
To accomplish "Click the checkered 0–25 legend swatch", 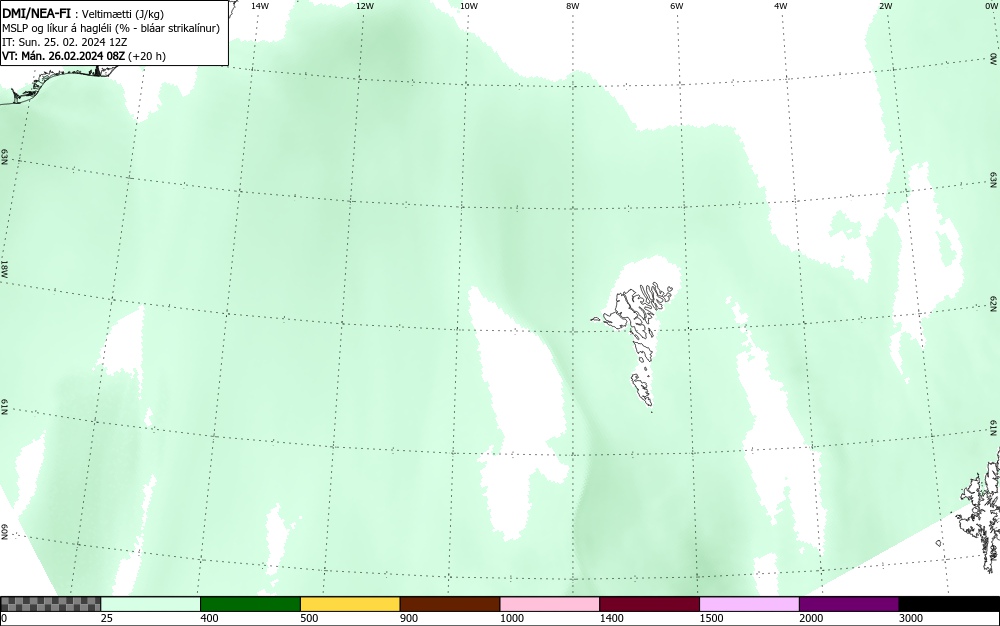I will [x=50, y=604].
